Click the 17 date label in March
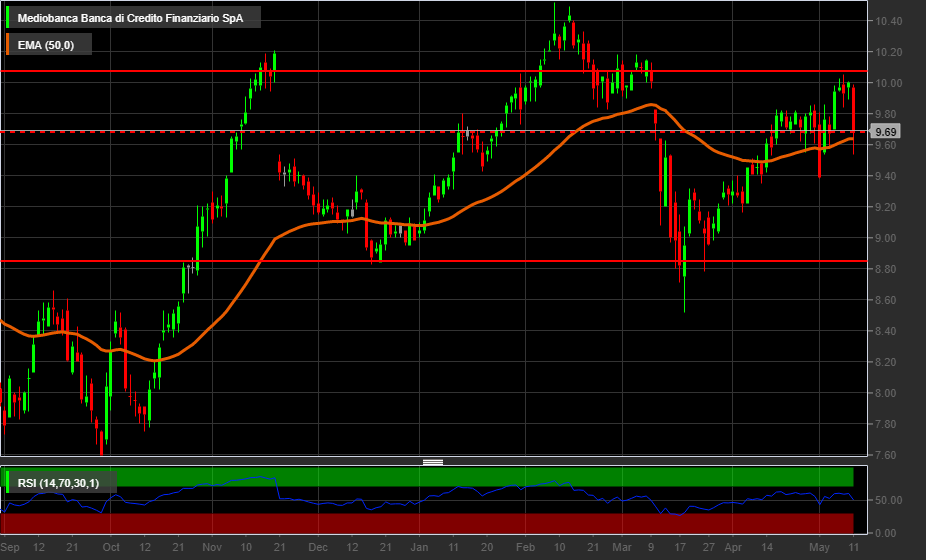926x560 pixels. [x=680, y=548]
